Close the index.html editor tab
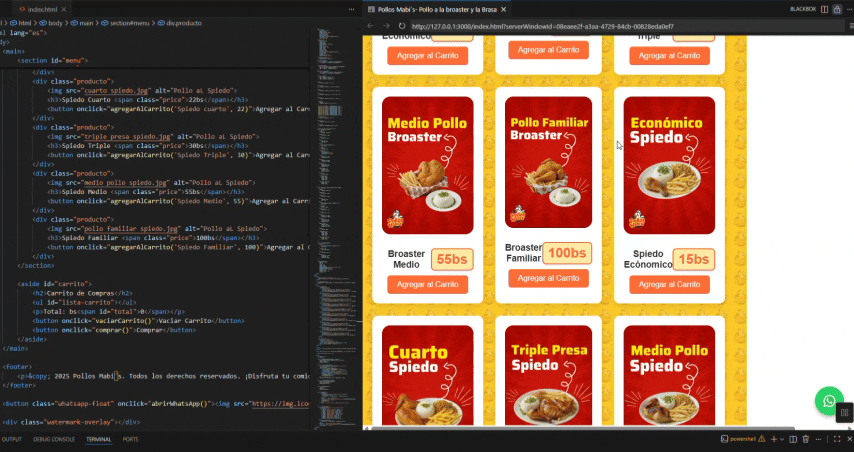Image resolution: width=854 pixels, height=452 pixels. point(64,9)
